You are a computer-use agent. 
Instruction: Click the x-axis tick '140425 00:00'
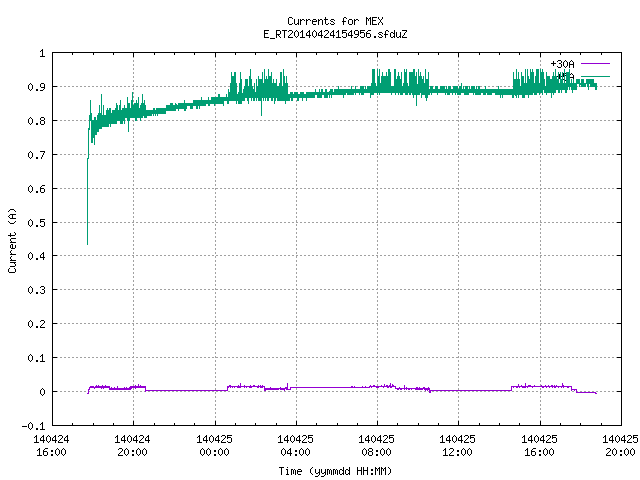pyautogui.click(x=214, y=446)
